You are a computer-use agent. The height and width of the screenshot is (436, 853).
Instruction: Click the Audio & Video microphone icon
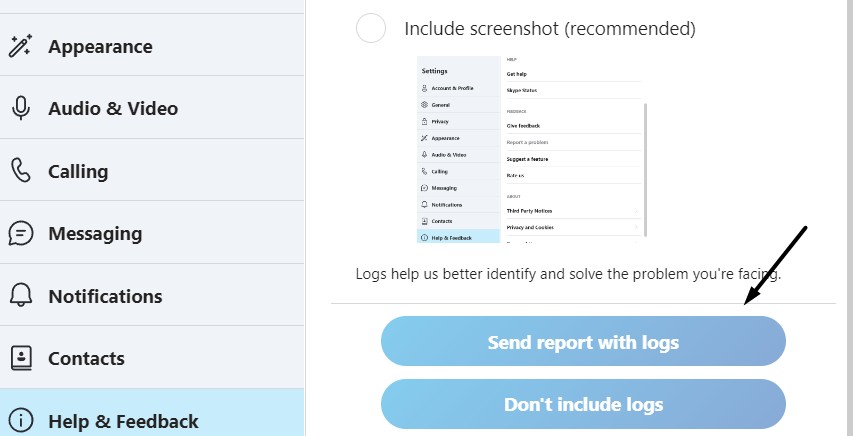click(x=21, y=108)
